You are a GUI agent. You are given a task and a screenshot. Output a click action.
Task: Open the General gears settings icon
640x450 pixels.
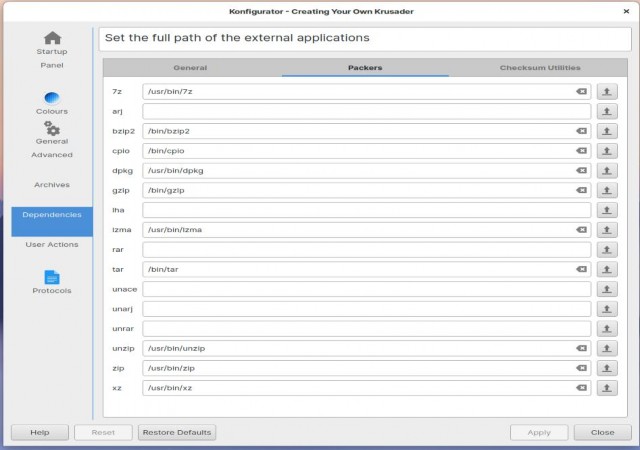click(x=52, y=128)
